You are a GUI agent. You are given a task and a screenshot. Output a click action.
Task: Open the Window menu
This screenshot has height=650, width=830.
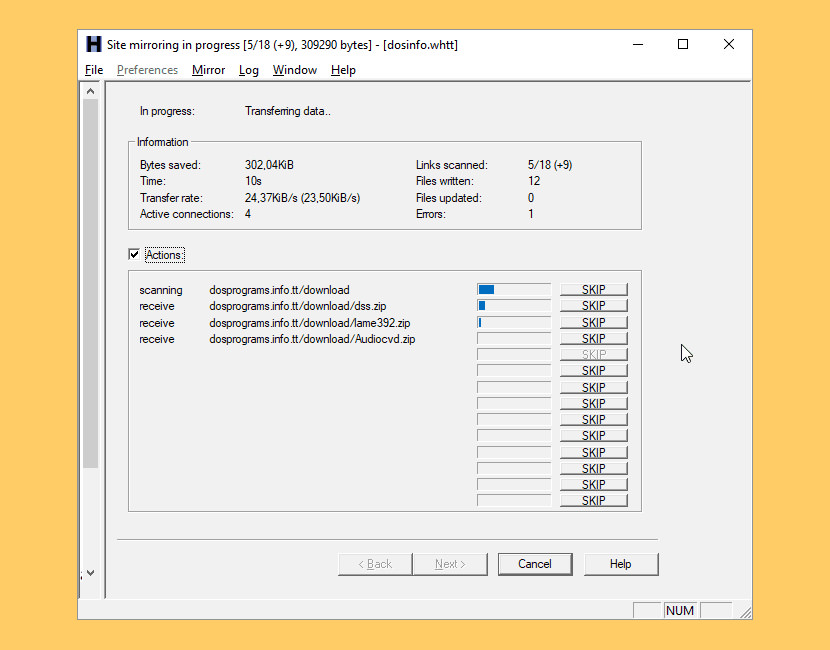pyautogui.click(x=294, y=70)
